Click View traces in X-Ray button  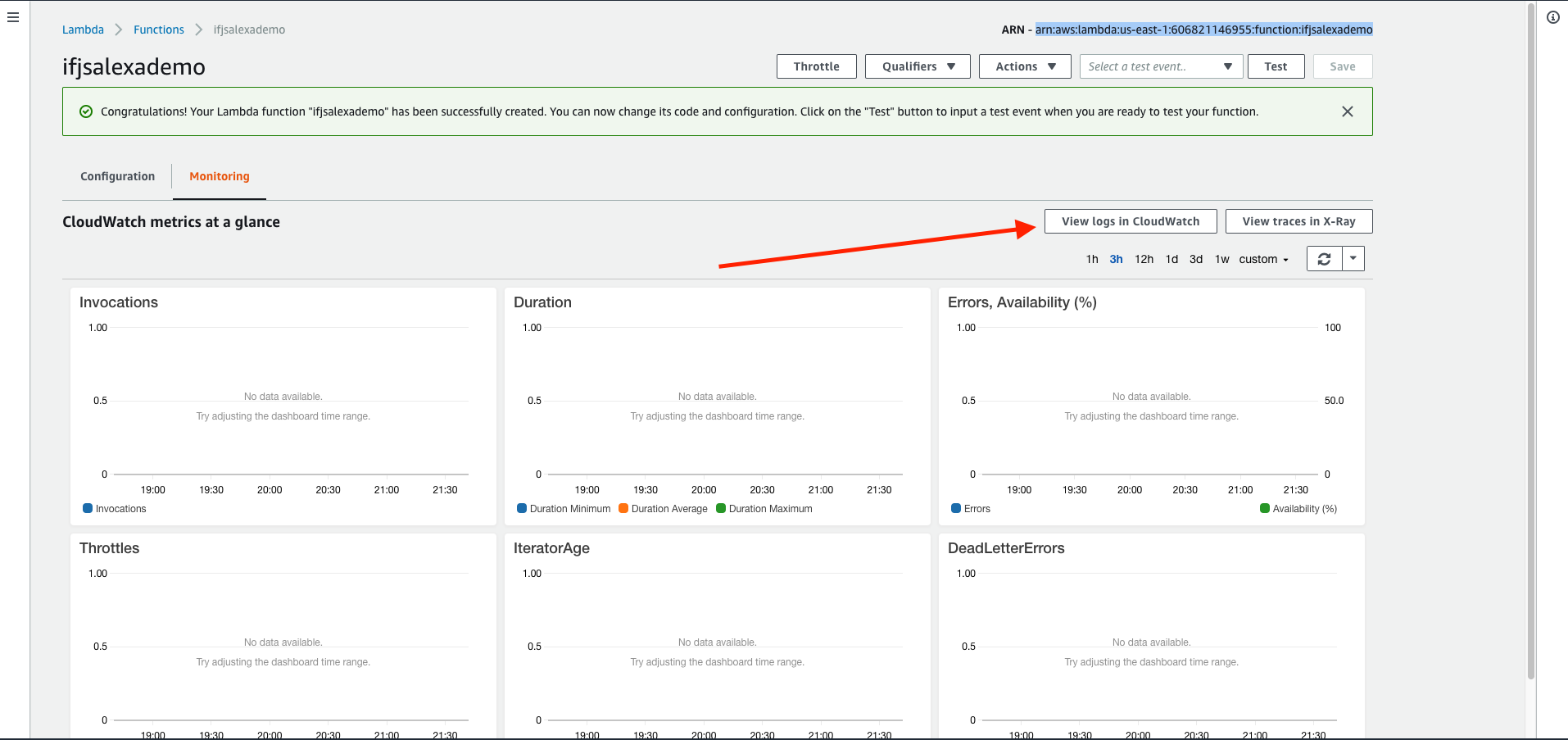(1298, 221)
